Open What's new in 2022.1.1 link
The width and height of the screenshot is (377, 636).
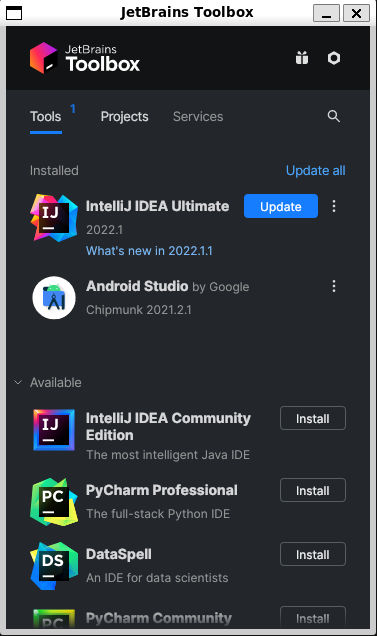(149, 251)
